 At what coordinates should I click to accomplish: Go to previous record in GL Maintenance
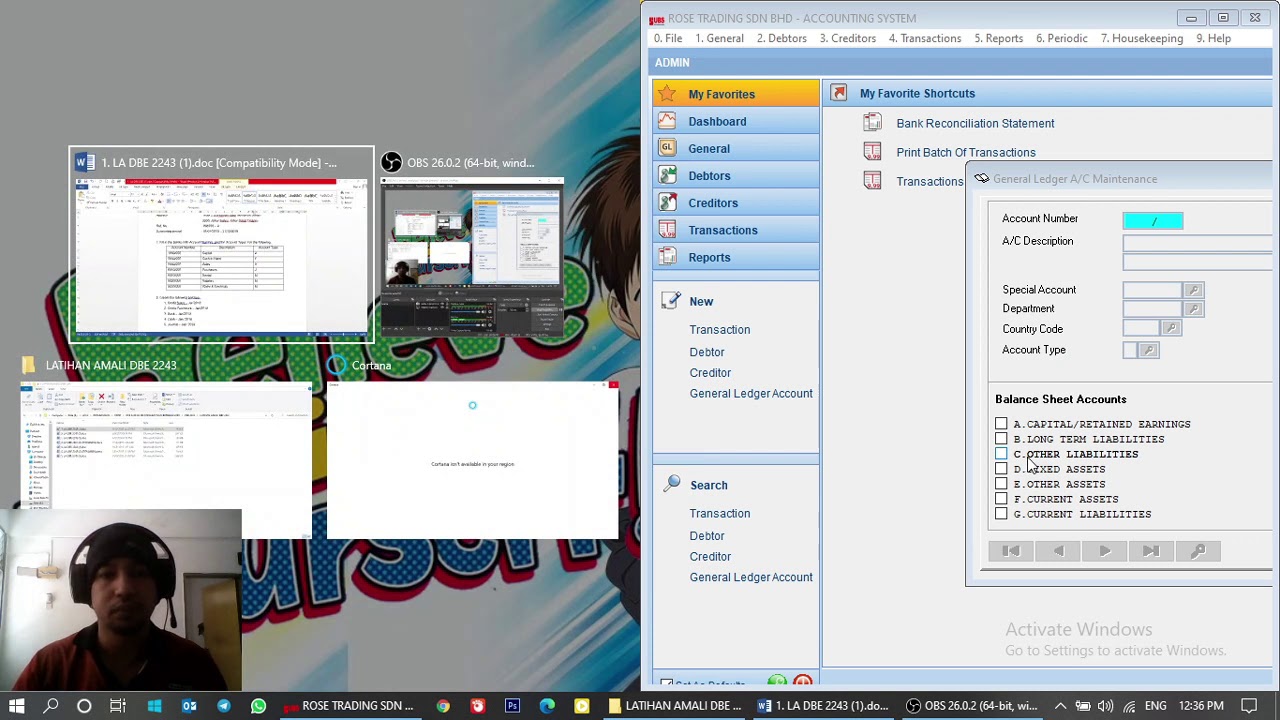click(1058, 551)
